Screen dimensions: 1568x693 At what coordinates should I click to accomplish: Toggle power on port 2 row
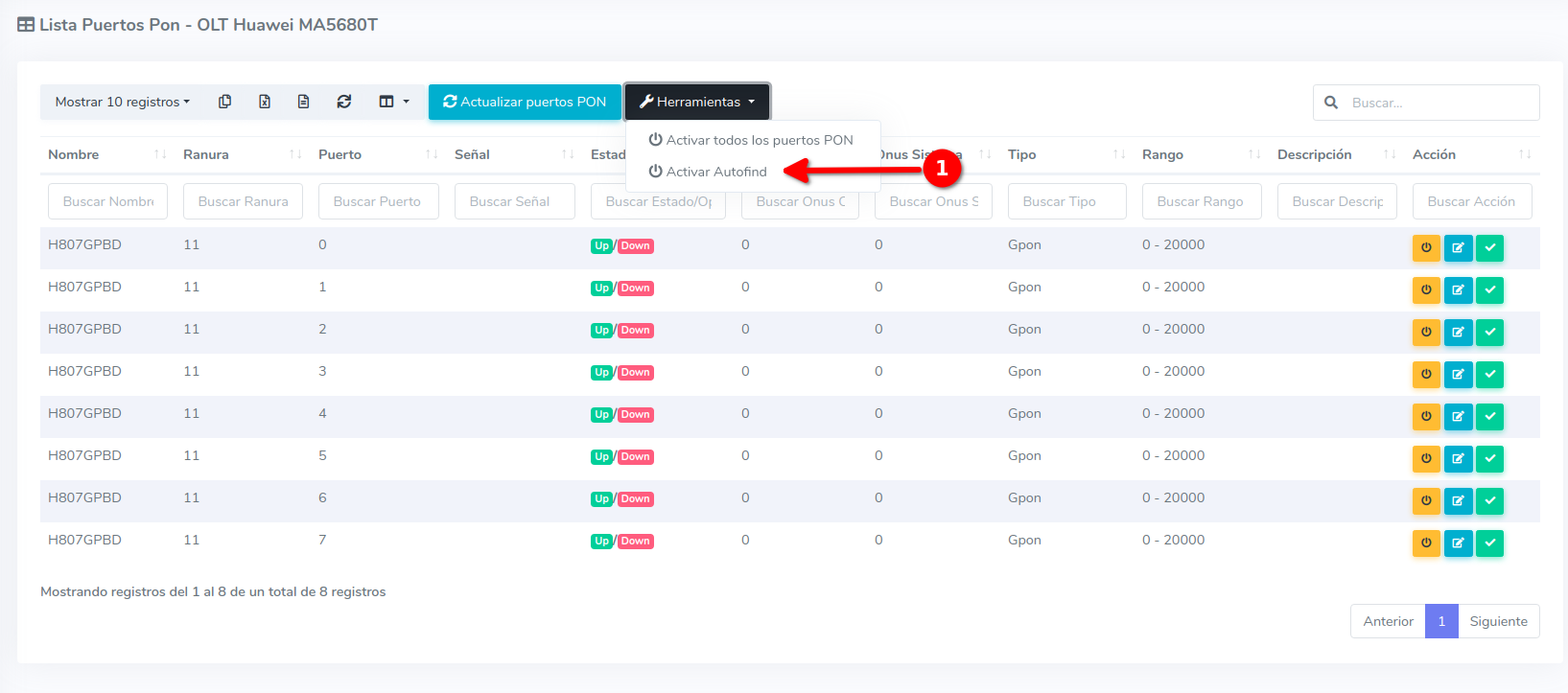[x=1426, y=332]
